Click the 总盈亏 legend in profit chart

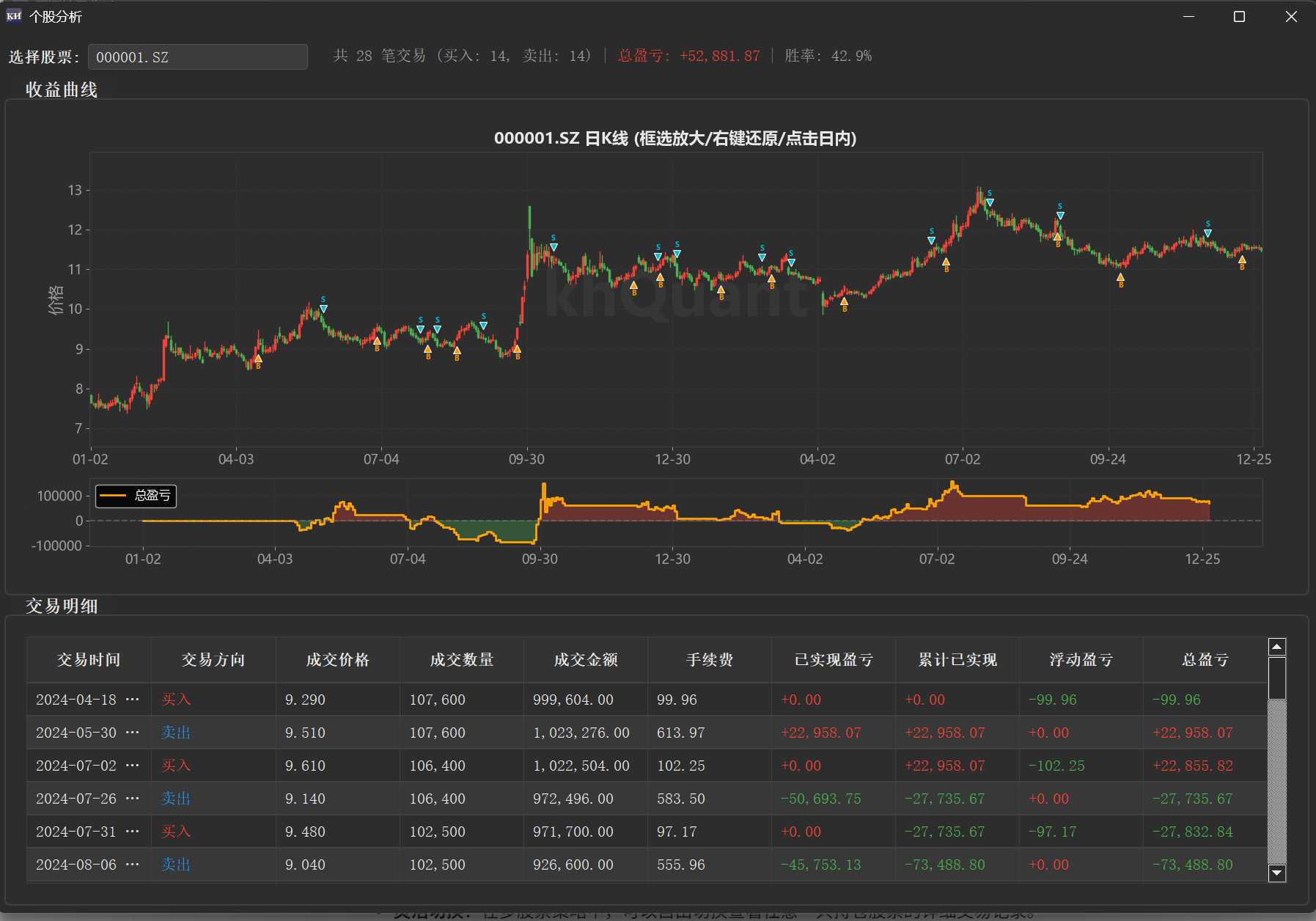coord(136,496)
